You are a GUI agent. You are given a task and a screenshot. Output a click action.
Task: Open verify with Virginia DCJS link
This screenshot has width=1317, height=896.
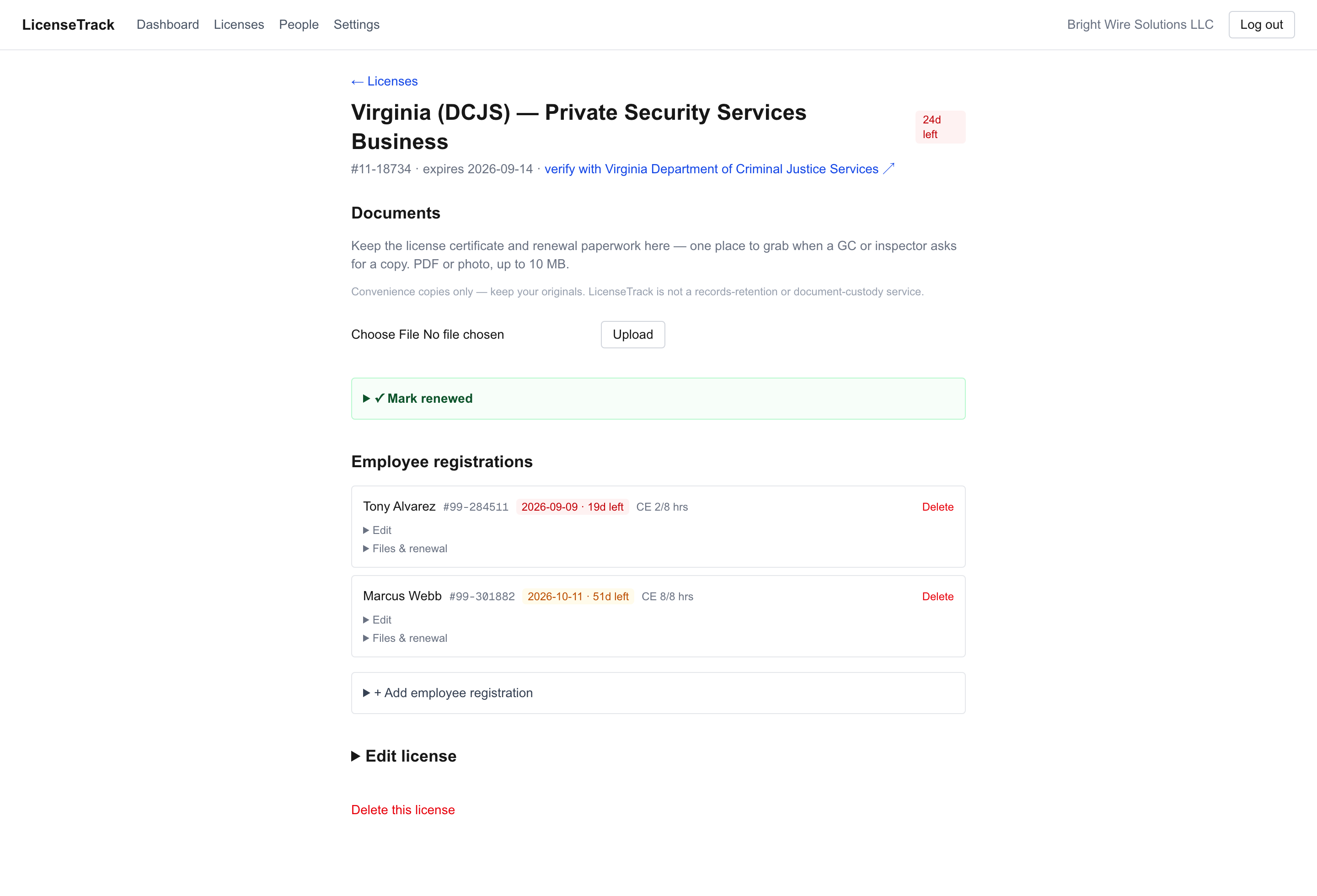[719, 169]
